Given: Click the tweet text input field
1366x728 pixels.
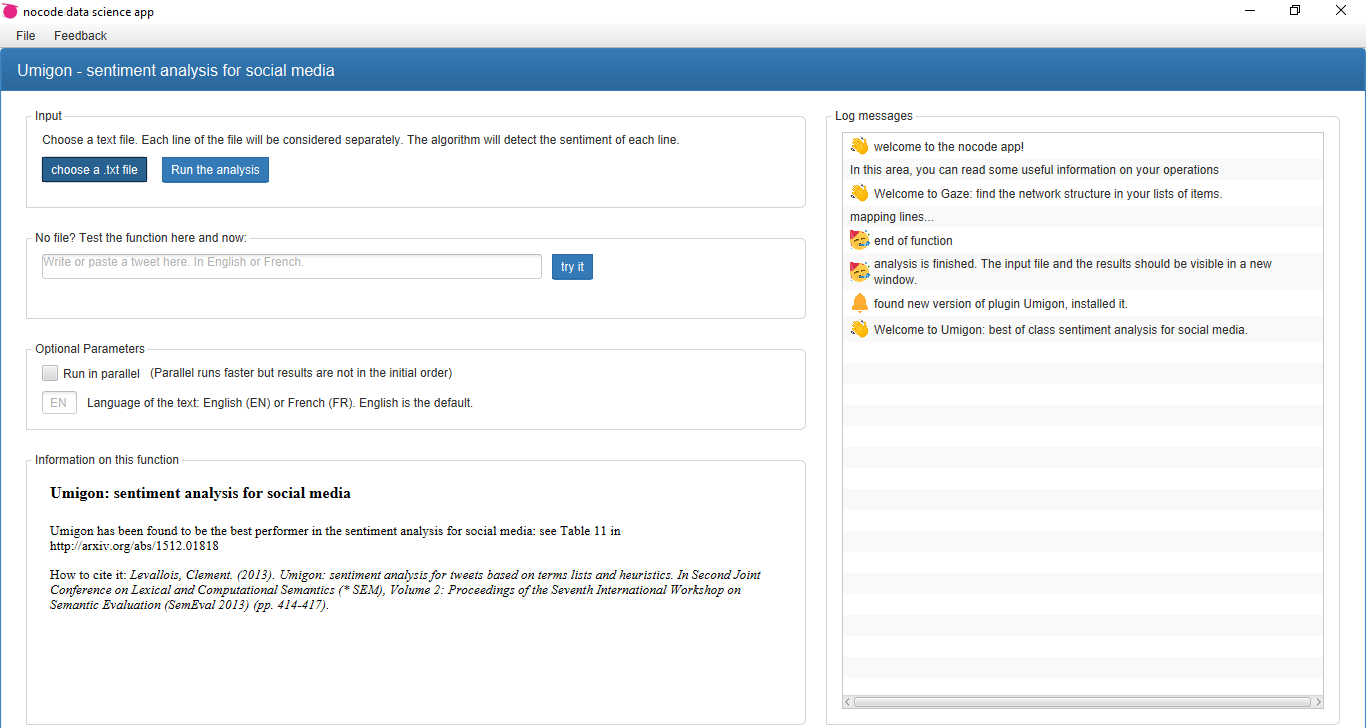Looking at the screenshot, I should click(292, 266).
